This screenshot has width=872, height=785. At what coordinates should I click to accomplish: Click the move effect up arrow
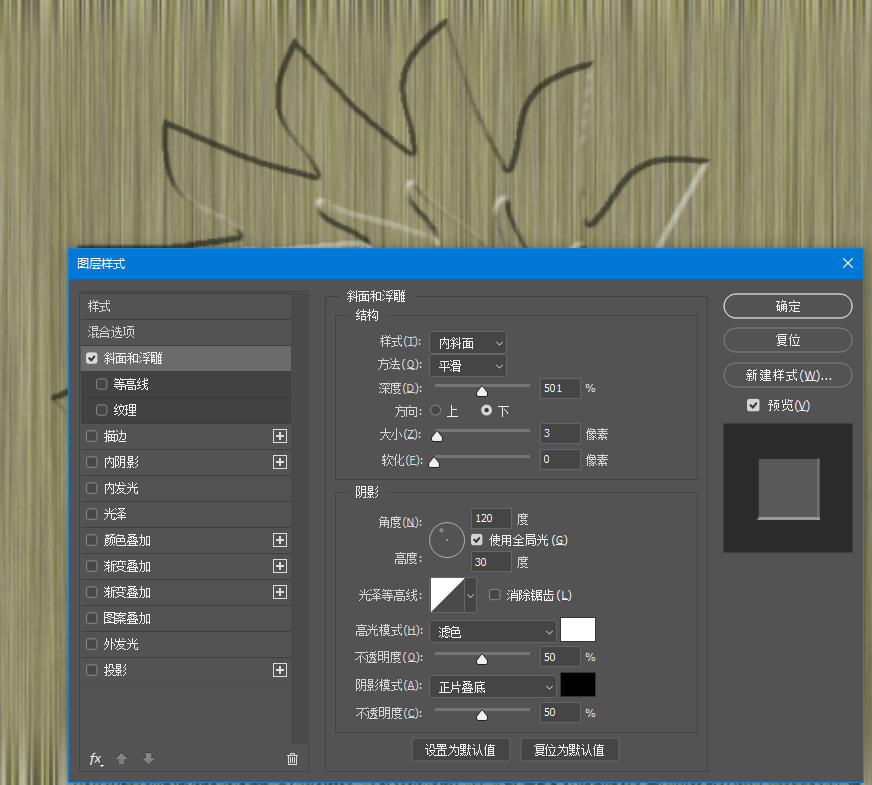click(121, 758)
